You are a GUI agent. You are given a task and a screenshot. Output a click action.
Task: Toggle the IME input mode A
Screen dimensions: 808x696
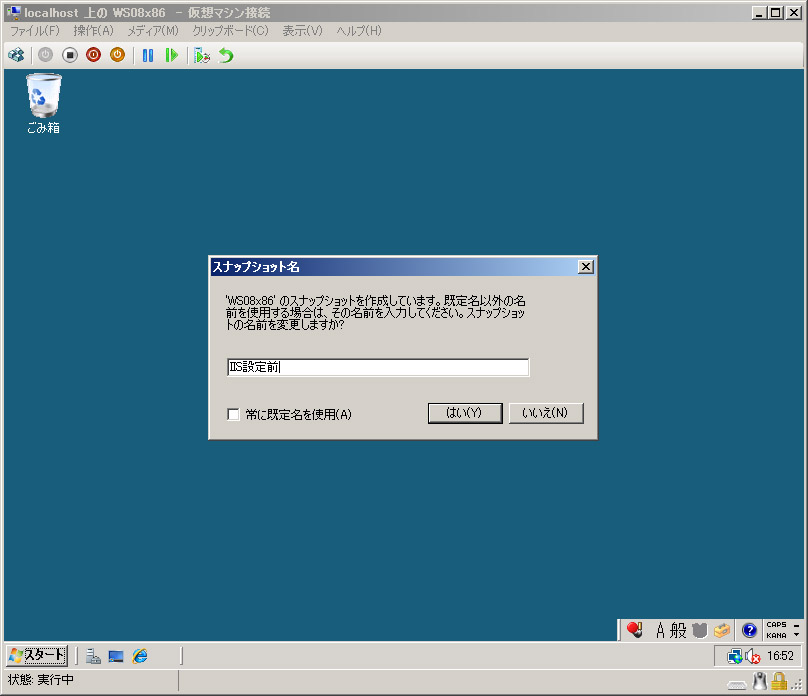[660, 630]
